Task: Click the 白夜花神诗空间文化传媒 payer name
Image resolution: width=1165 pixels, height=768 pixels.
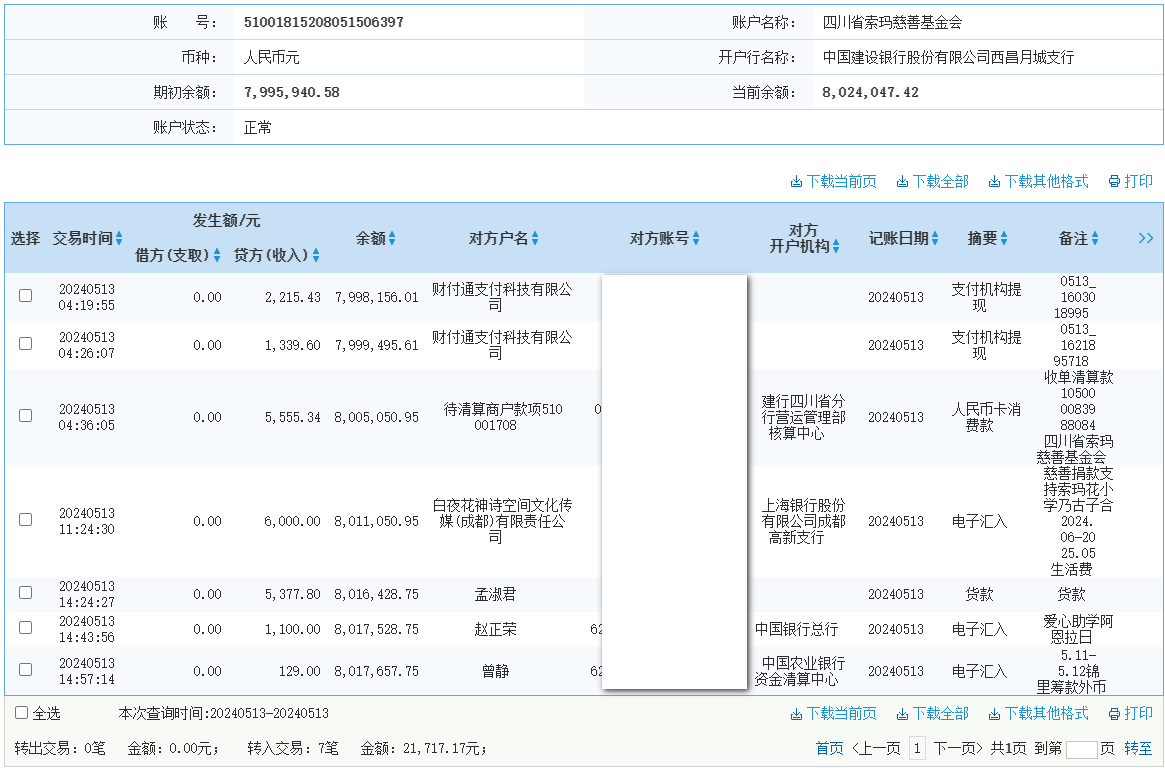Action: click(502, 521)
